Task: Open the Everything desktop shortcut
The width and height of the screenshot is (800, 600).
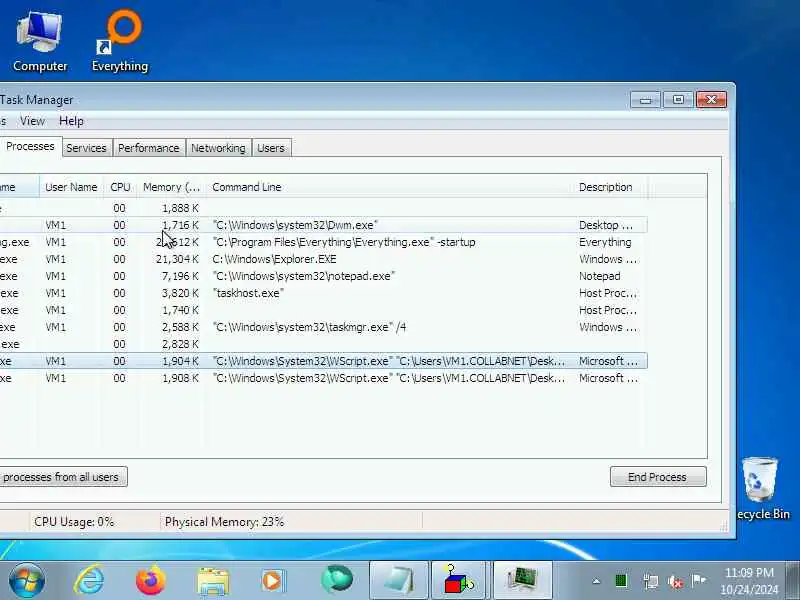Action: (x=120, y=42)
